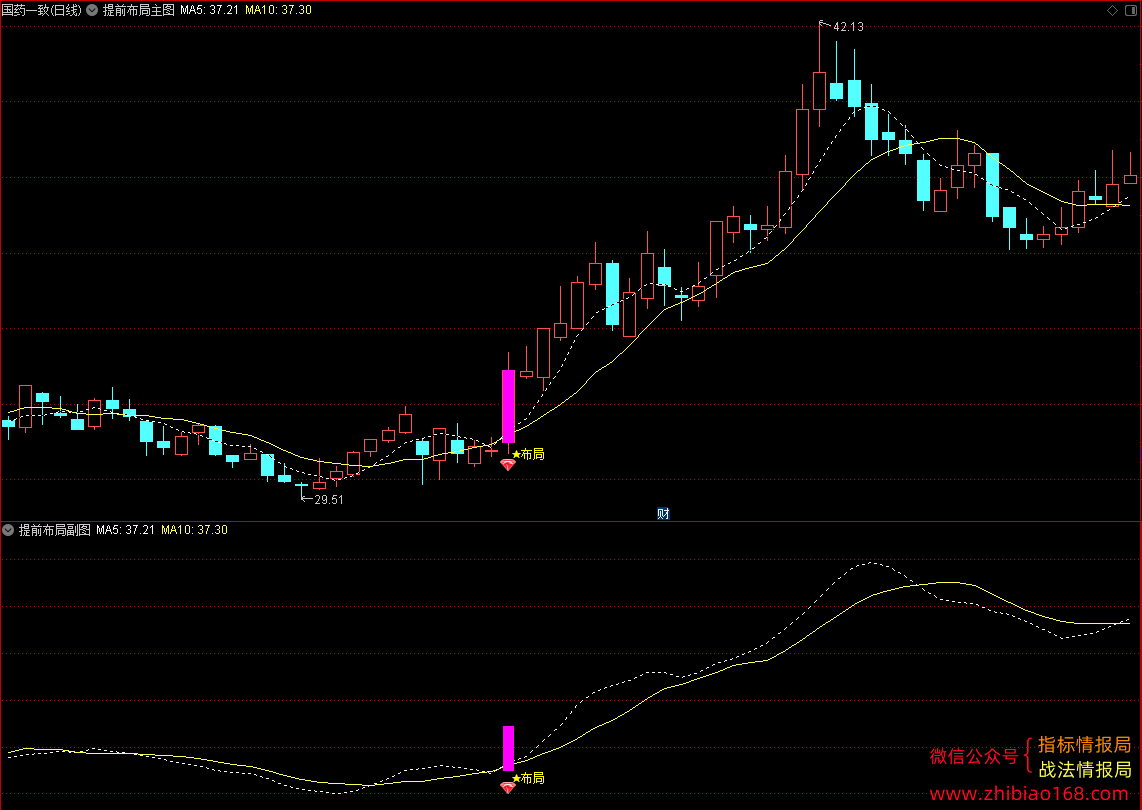Screen dimensions: 1142x810
Task: Open the sub chart indicator dropdown arrow
Action: pos(8,530)
